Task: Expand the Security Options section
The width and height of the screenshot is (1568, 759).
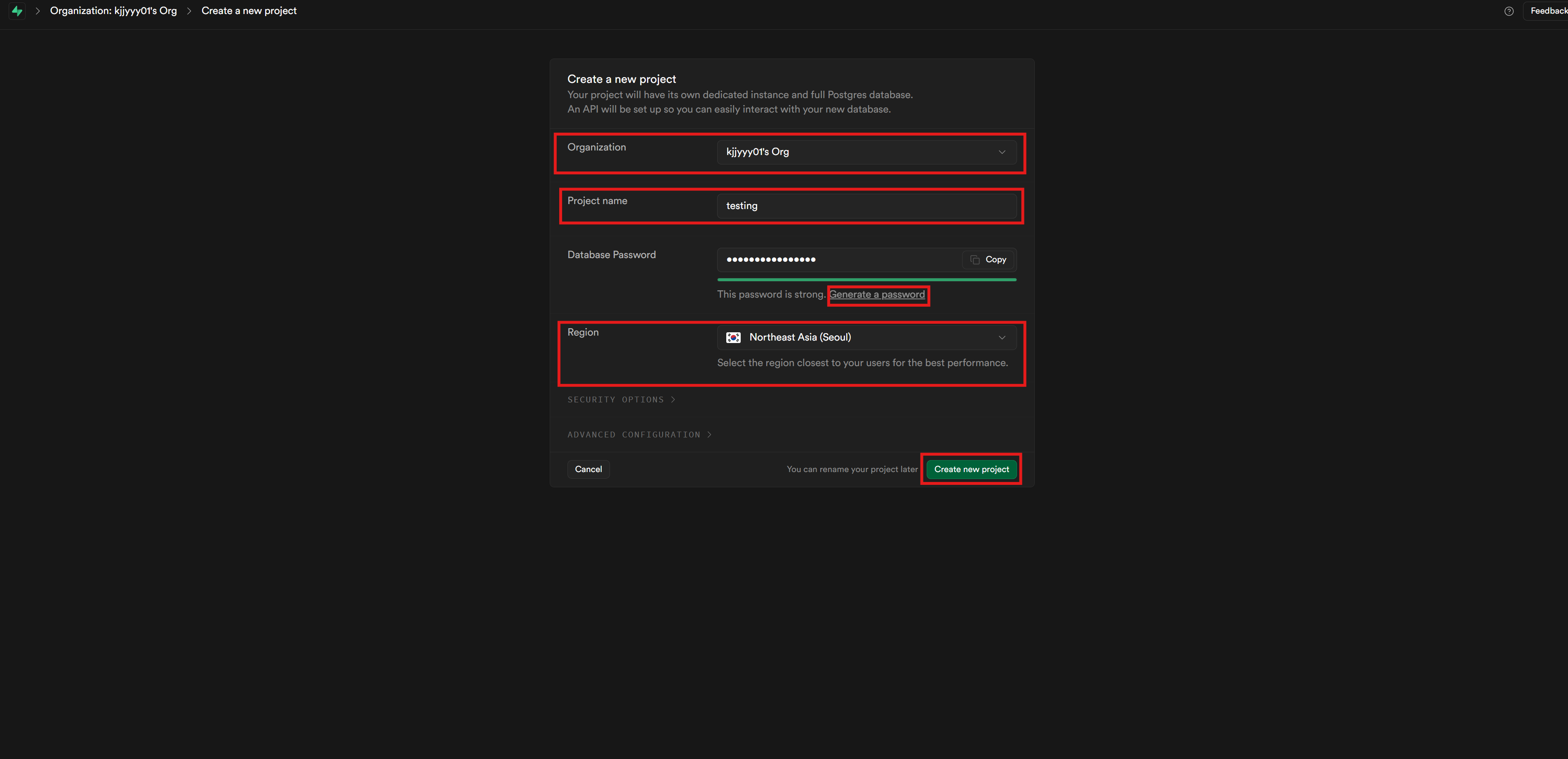Action: [621, 400]
